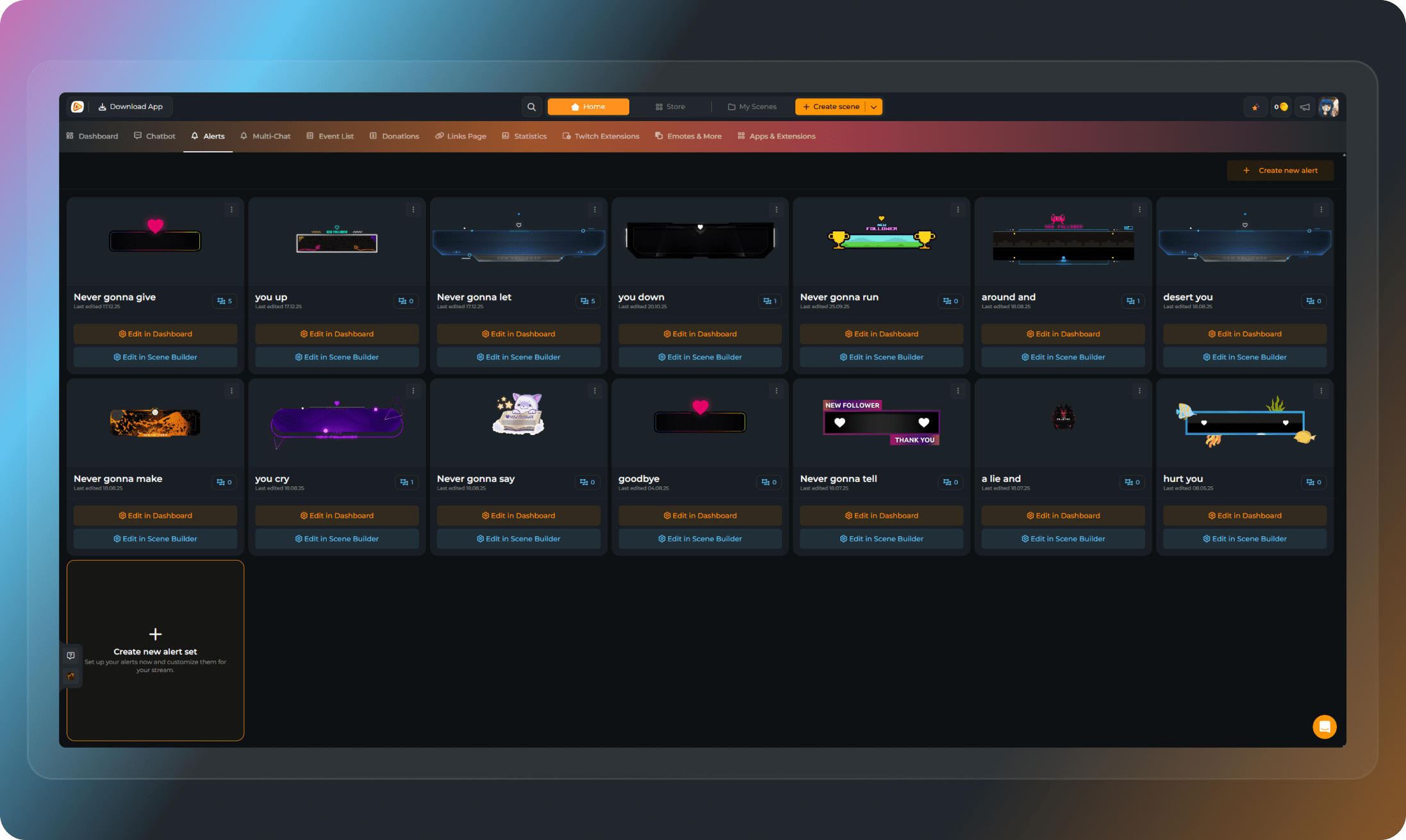Select the Never gonna run thumbnail
The image size is (1406, 840).
pos(881,240)
